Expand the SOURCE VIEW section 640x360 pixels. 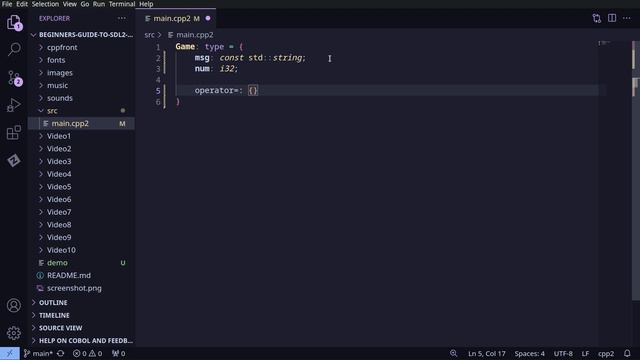tap(82, 328)
